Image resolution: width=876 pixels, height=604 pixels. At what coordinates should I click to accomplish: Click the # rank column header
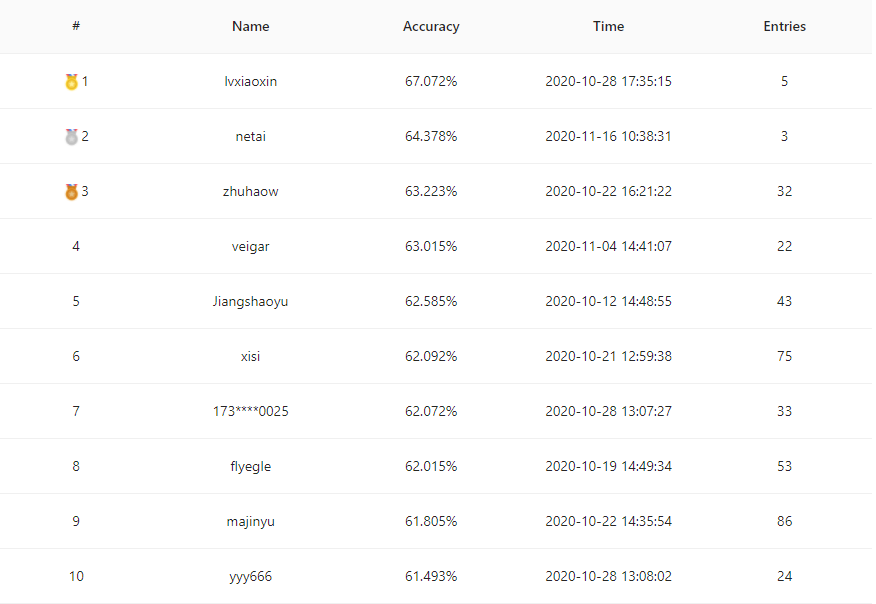click(76, 27)
